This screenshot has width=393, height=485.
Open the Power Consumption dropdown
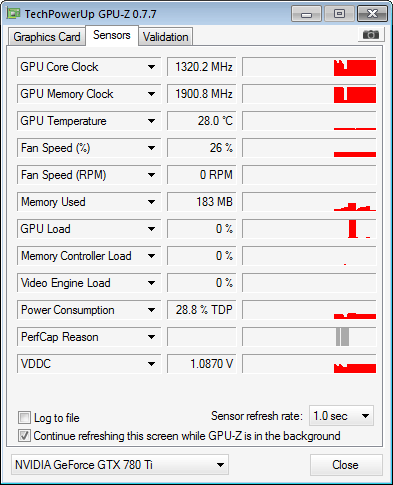(151, 310)
